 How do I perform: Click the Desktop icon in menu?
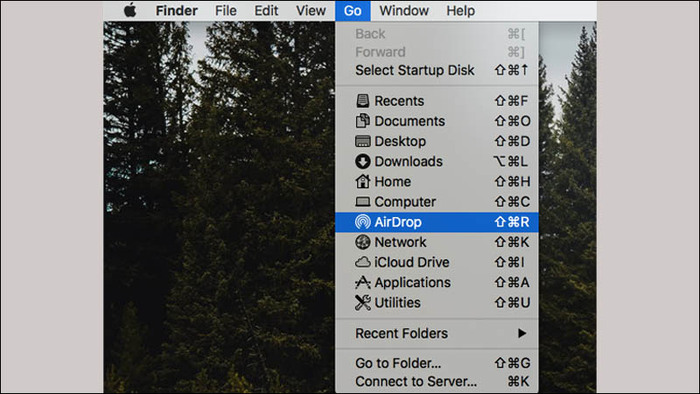pos(362,141)
